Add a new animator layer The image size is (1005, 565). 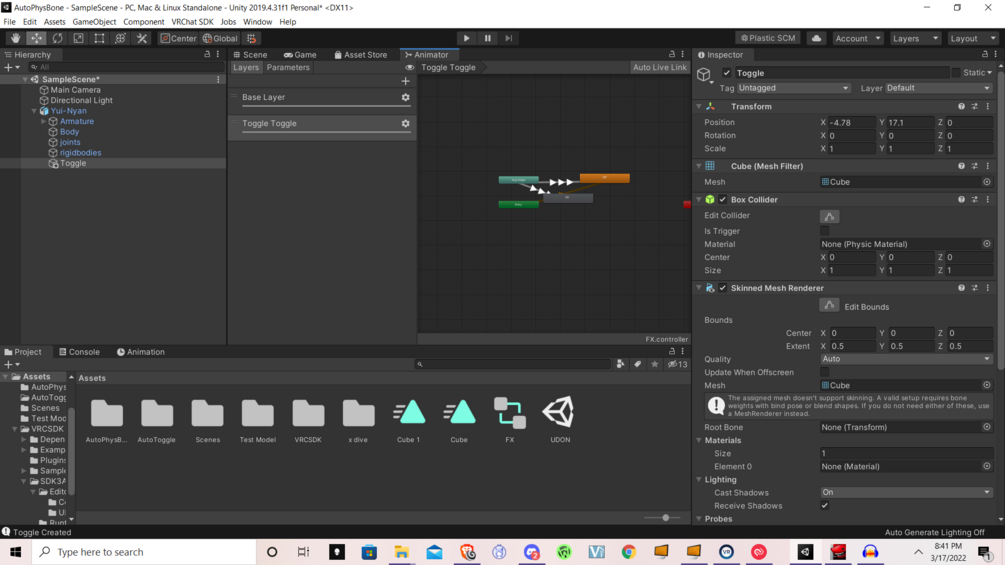click(x=405, y=81)
